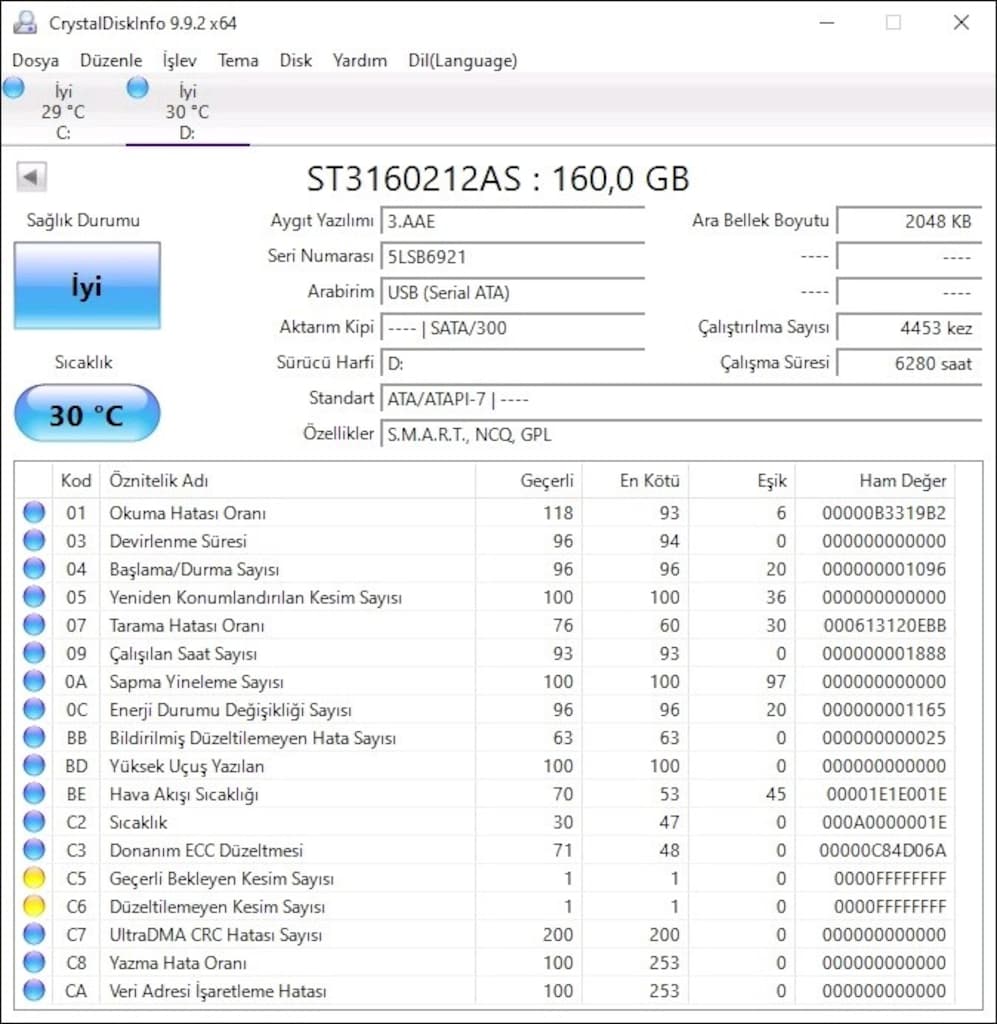
Task: Click yellow warning icon for Düzeltilemeyen Kesim Sayısı
Action: coord(34,906)
